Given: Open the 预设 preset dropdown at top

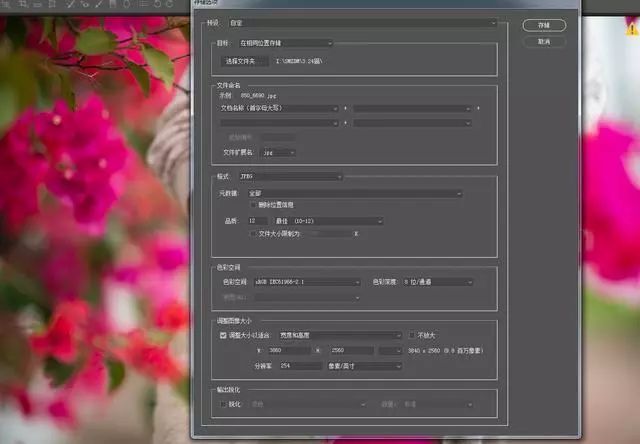Looking at the screenshot, I should [362, 23].
